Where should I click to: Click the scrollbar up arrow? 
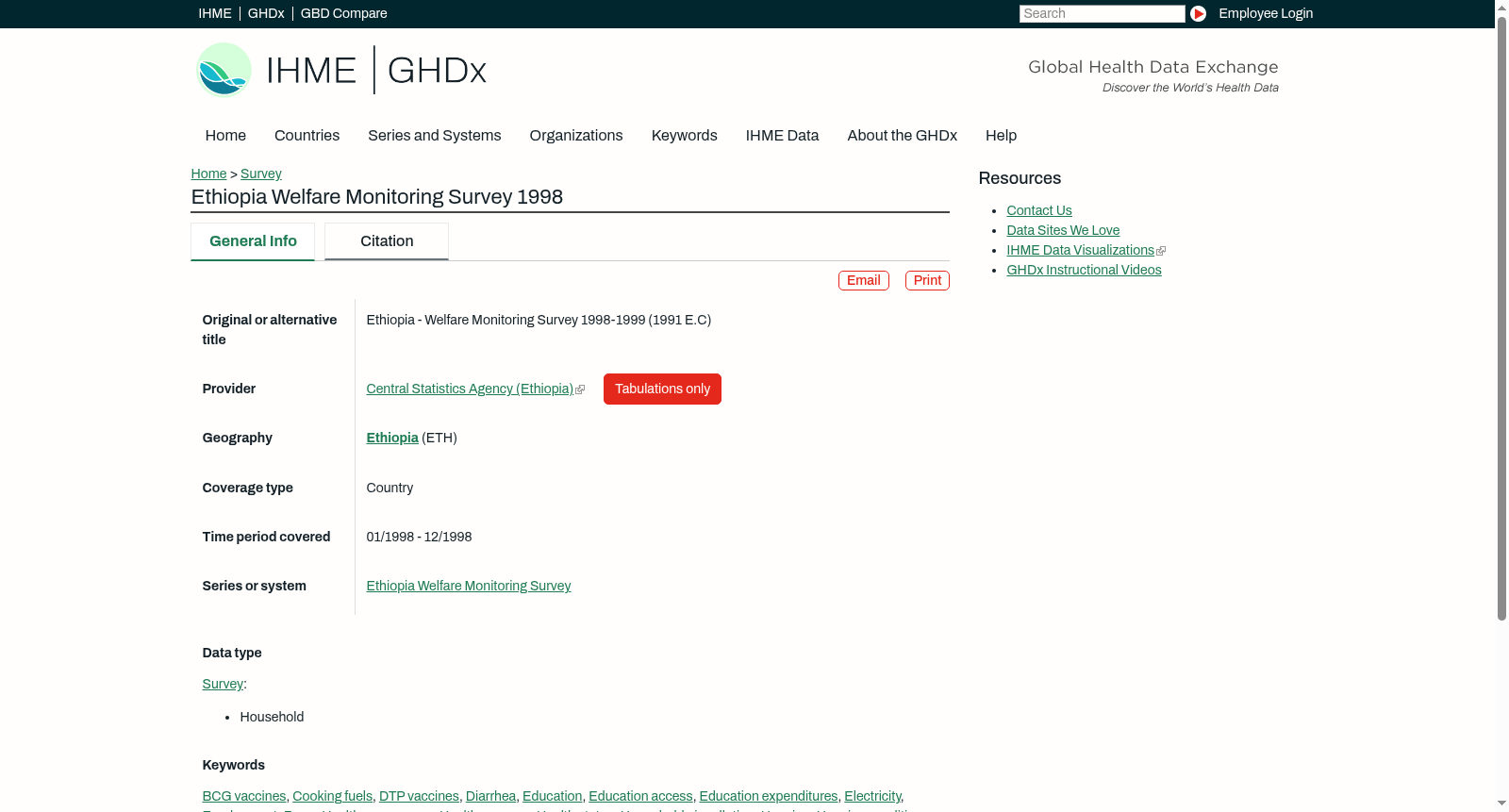pyautogui.click(x=1501, y=7)
